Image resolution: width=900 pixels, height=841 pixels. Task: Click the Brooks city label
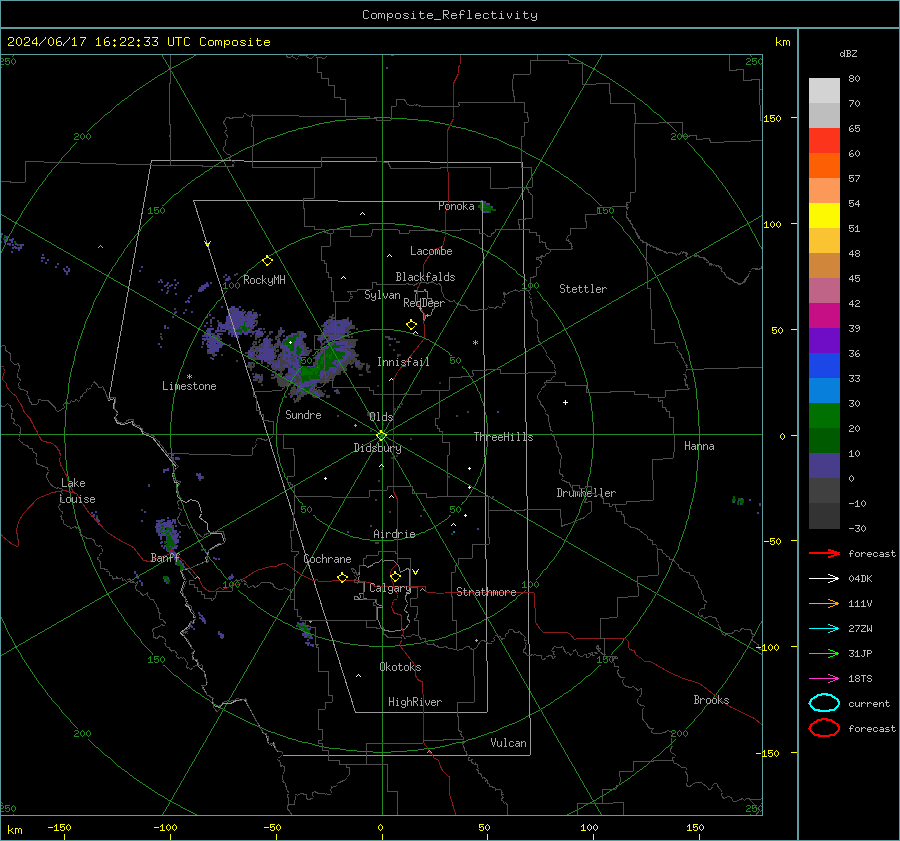coord(711,700)
